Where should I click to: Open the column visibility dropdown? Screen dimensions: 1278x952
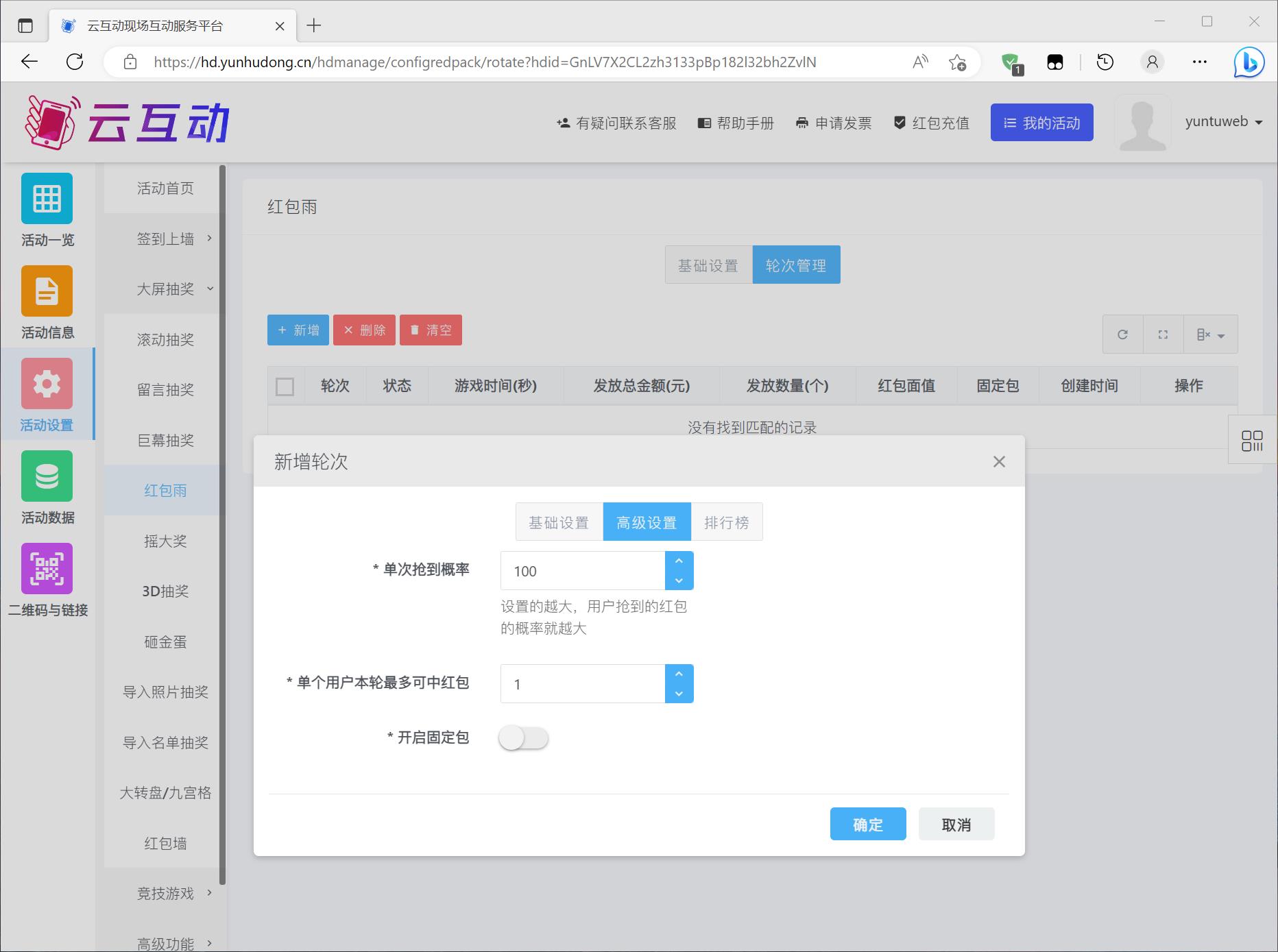point(1210,334)
